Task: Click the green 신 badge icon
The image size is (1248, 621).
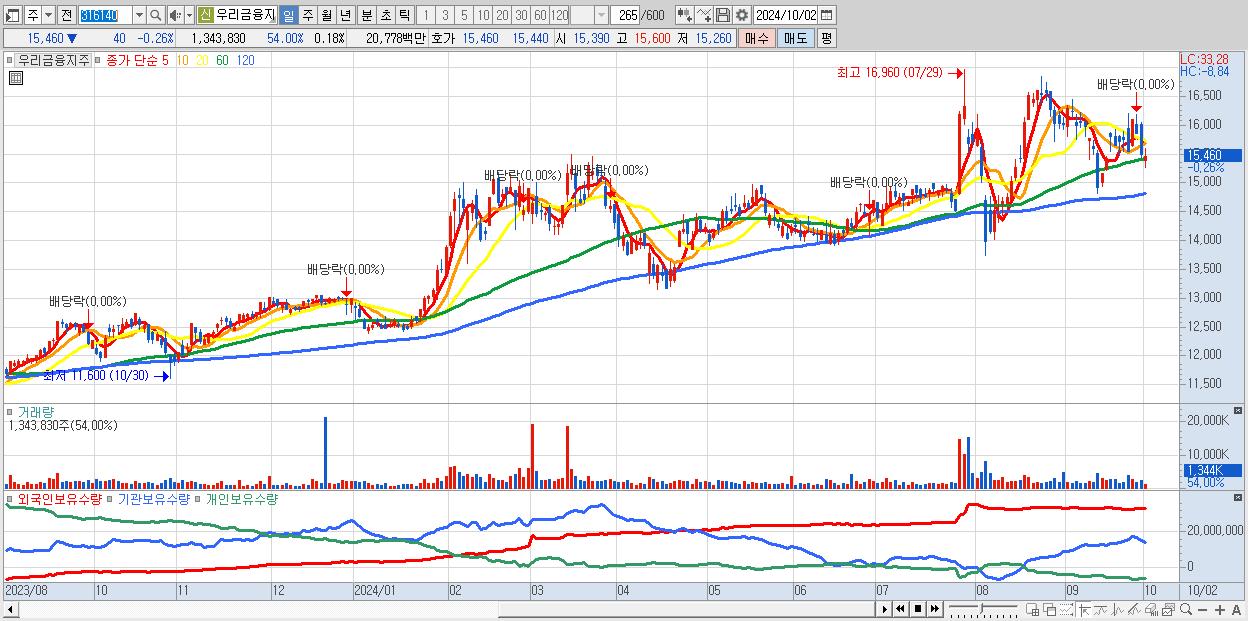Action: click(x=206, y=15)
